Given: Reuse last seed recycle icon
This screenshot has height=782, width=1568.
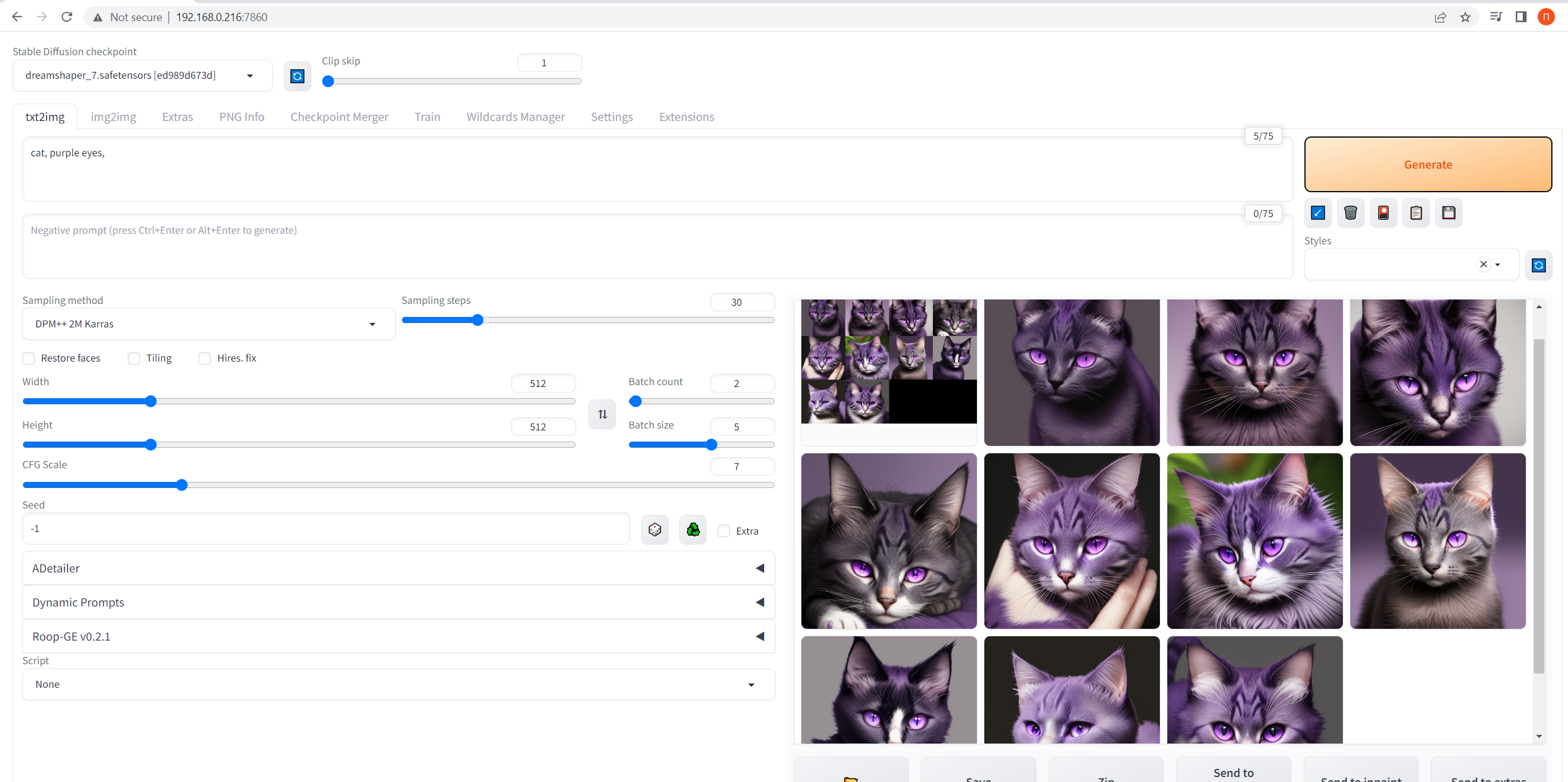Looking at the screenshot, I should (x=693, y=530).
